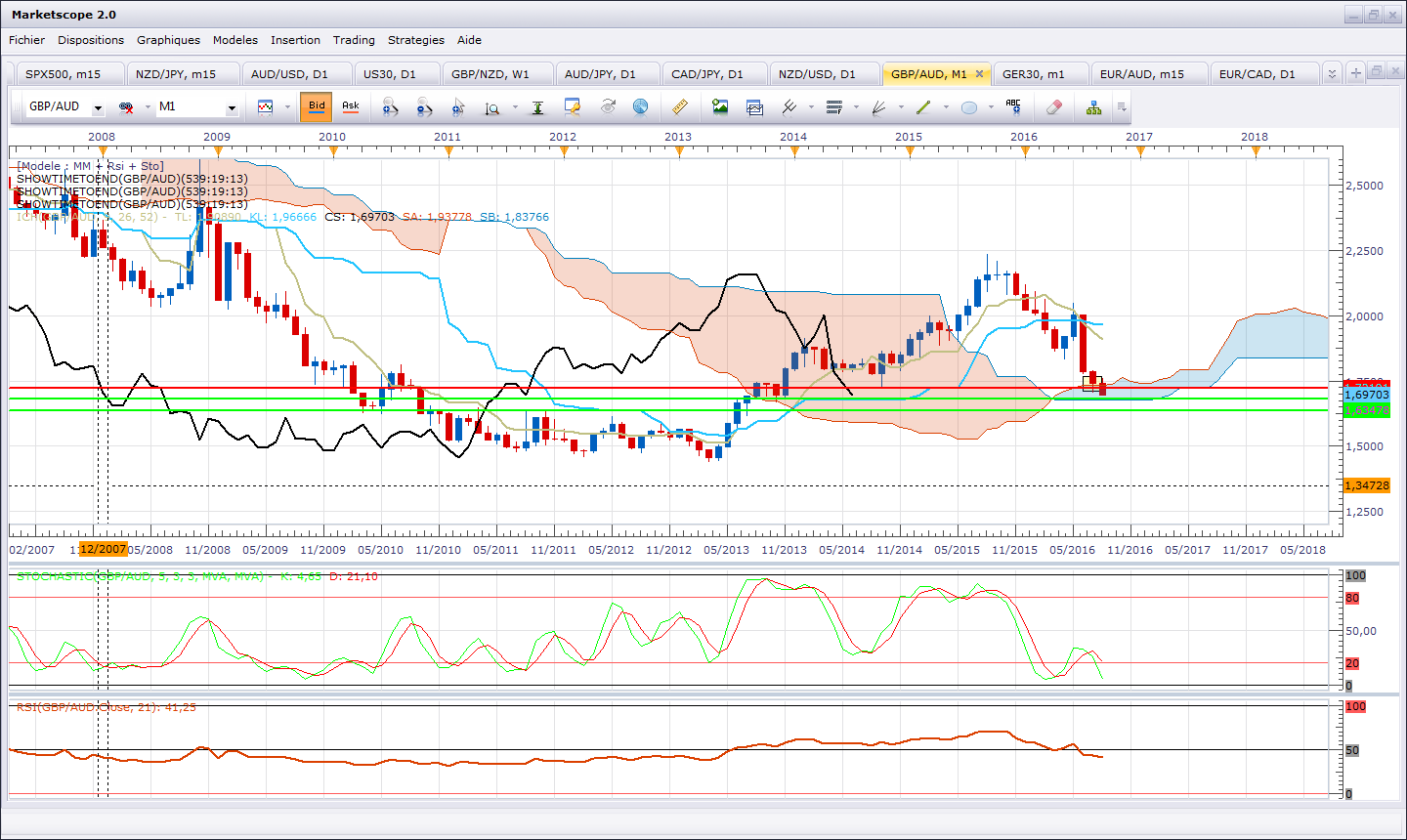This screenshot has height=840, width=1407.
Task: Click the green hierarchy tree icon
Action: (x=1093, y=106)
